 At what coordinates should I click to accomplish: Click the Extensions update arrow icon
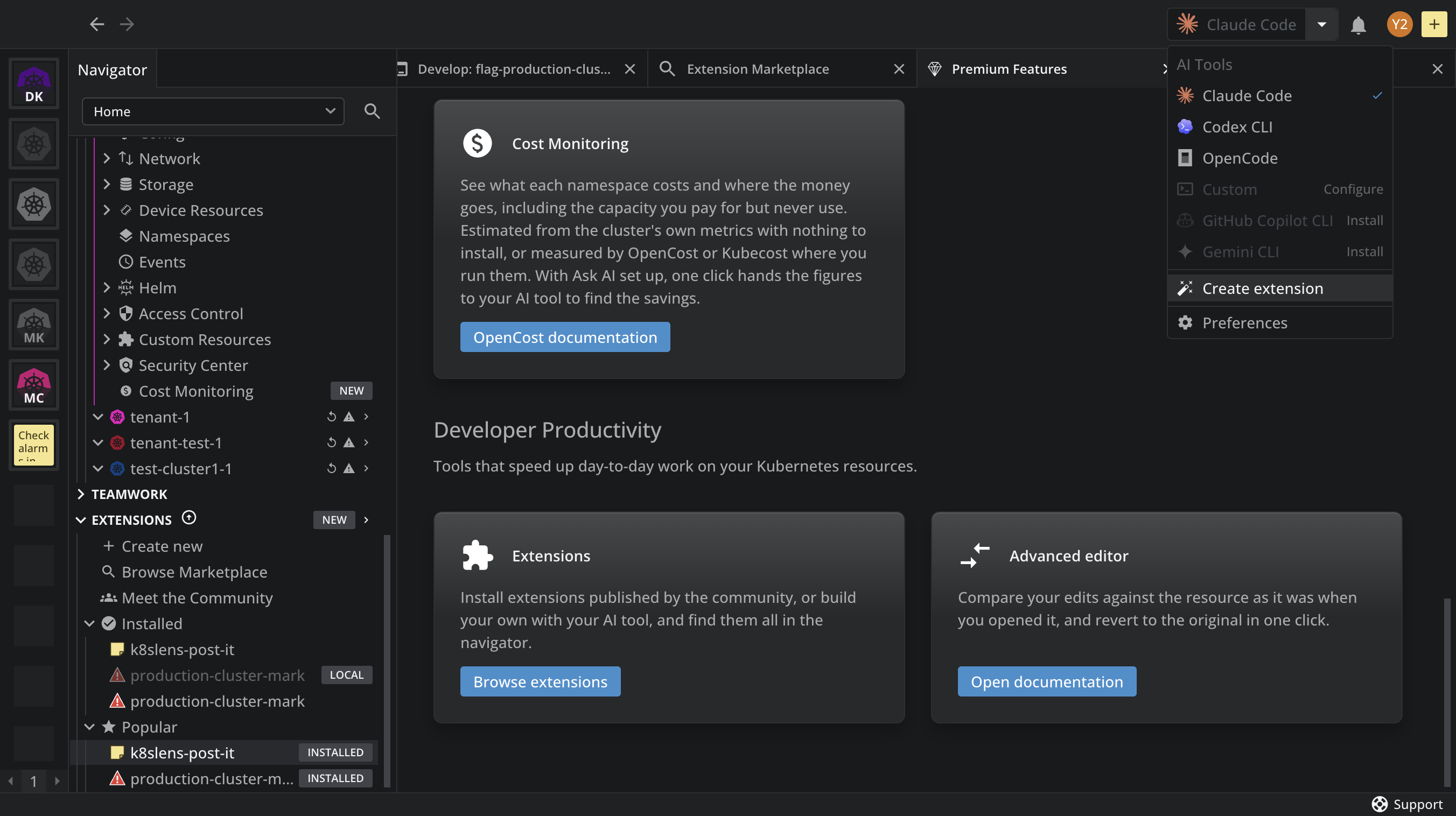click(189, 518)
